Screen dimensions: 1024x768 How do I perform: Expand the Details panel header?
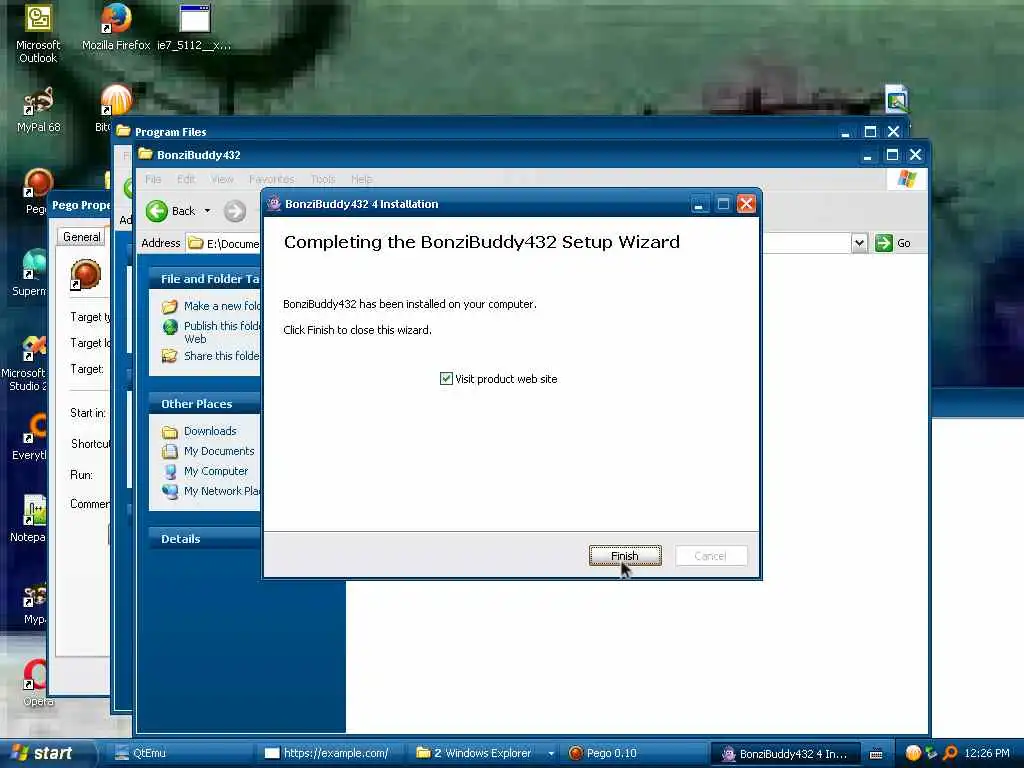tap(205, 539)
